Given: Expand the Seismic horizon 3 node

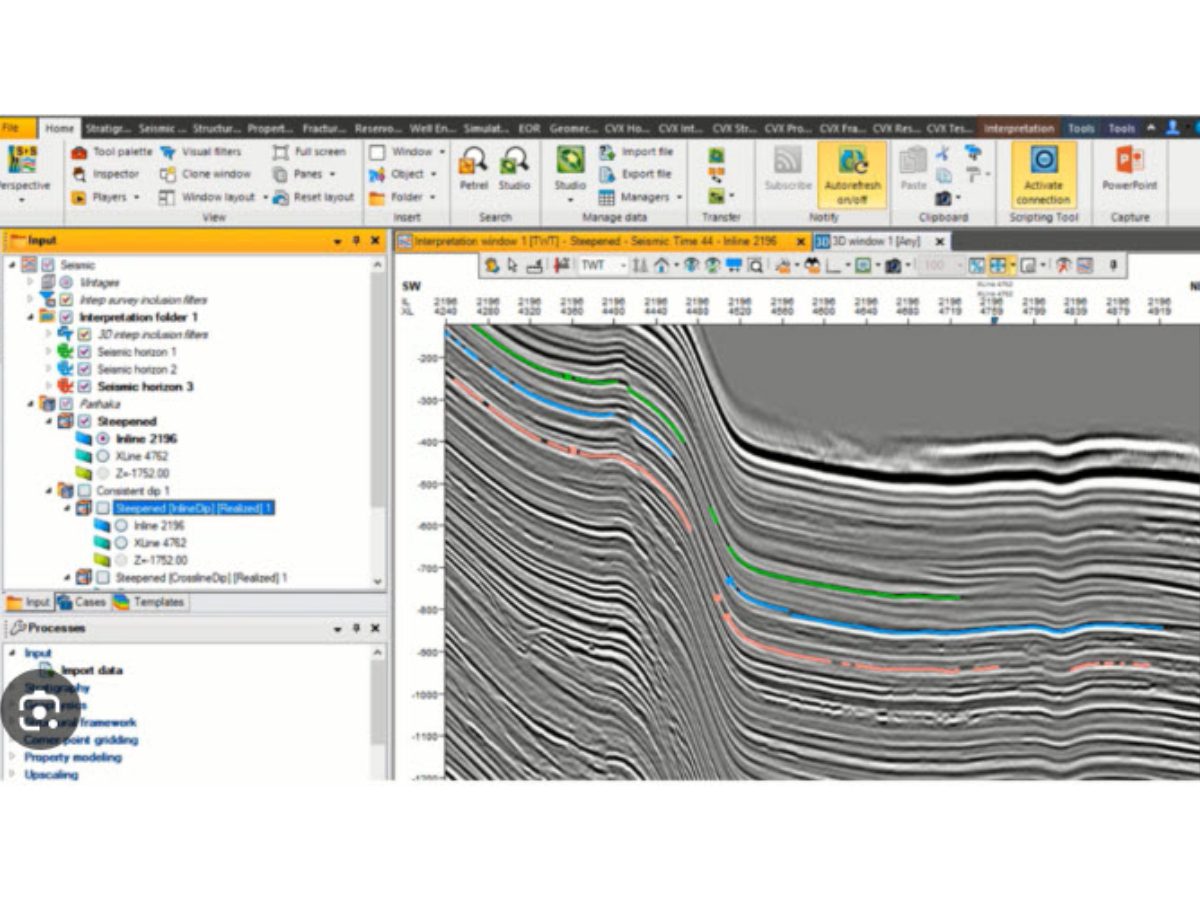Looking at the screenshot, I should [x=48, y=386].
